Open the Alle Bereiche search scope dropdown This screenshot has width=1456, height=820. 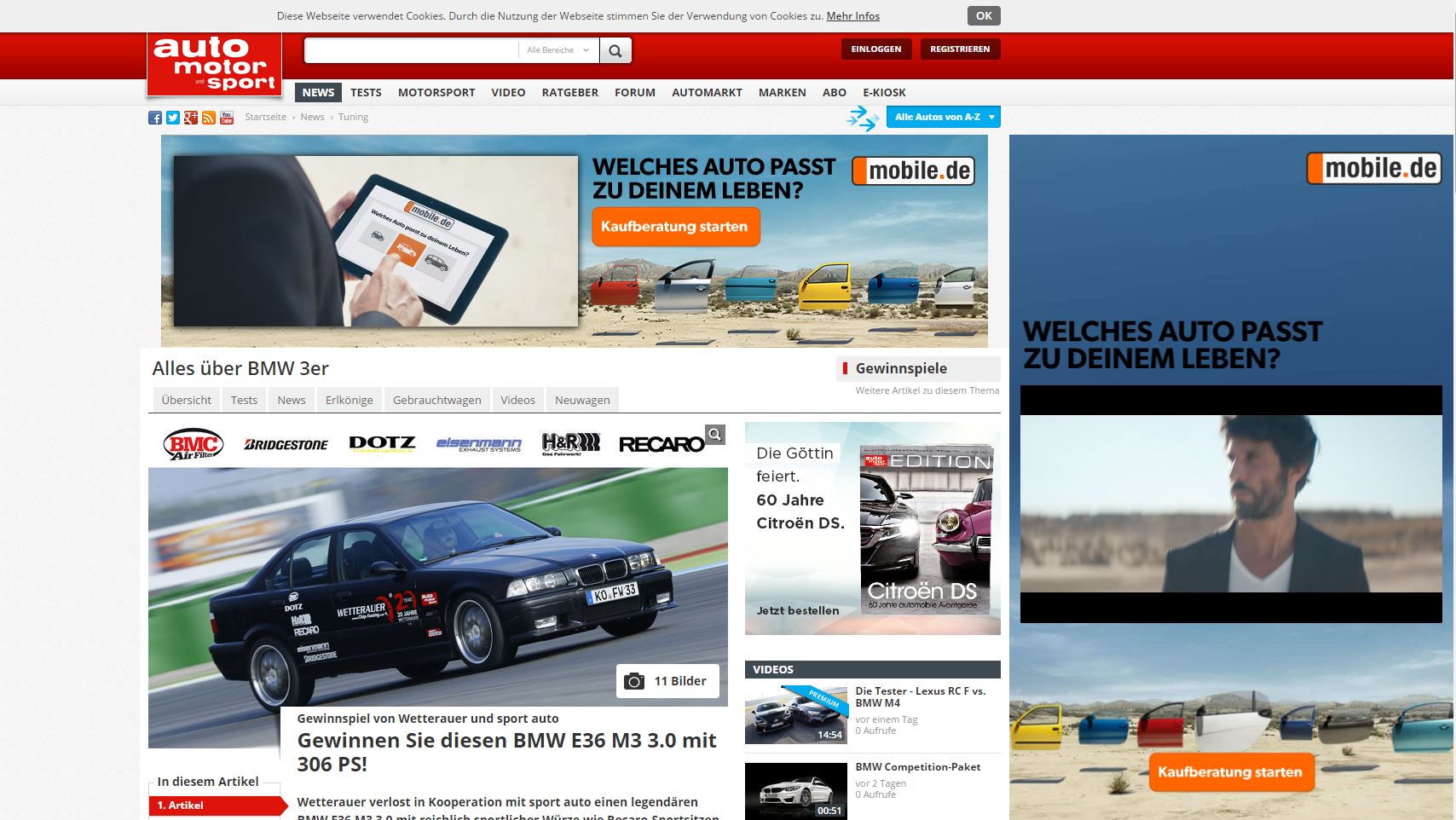pyautogui.click(x=558, y=50)
